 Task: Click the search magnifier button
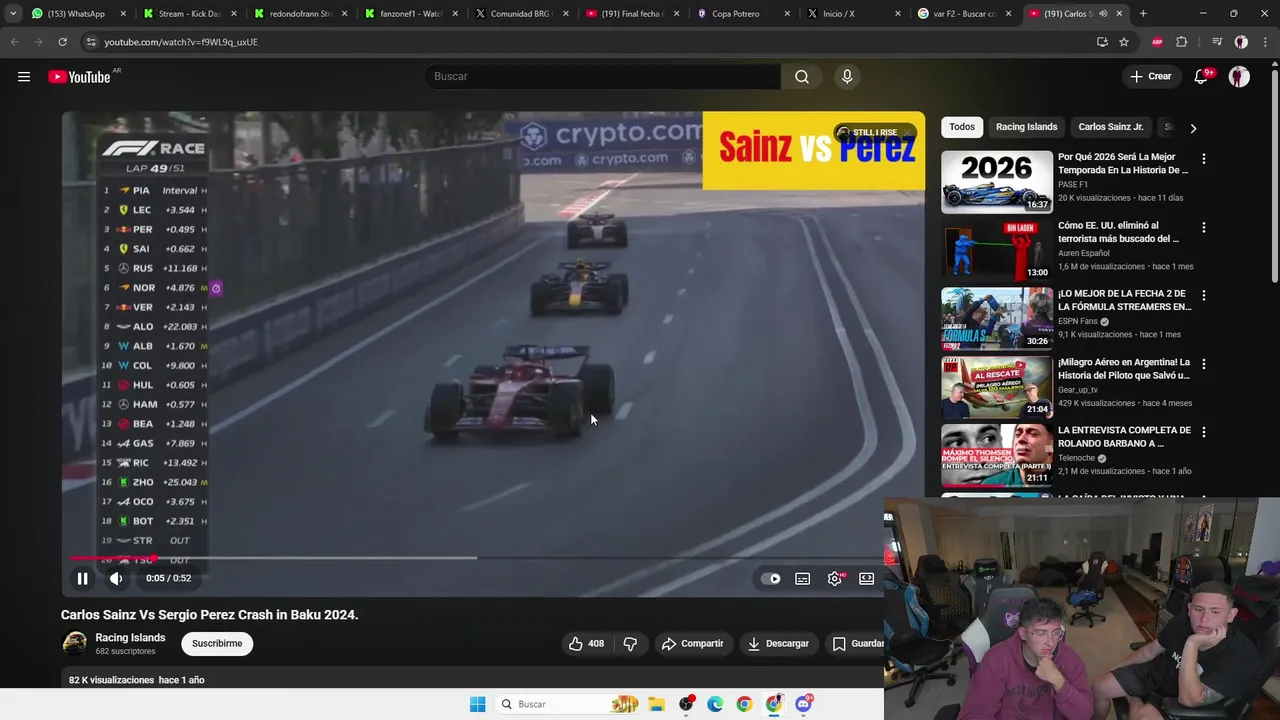point(802,77)
